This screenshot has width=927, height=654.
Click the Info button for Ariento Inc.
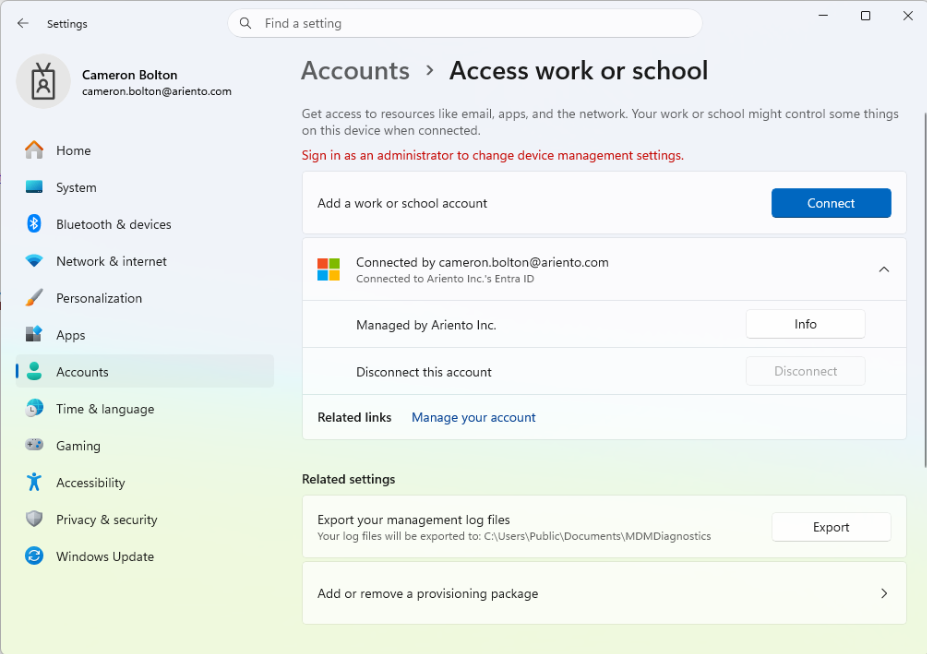[805, 324]
